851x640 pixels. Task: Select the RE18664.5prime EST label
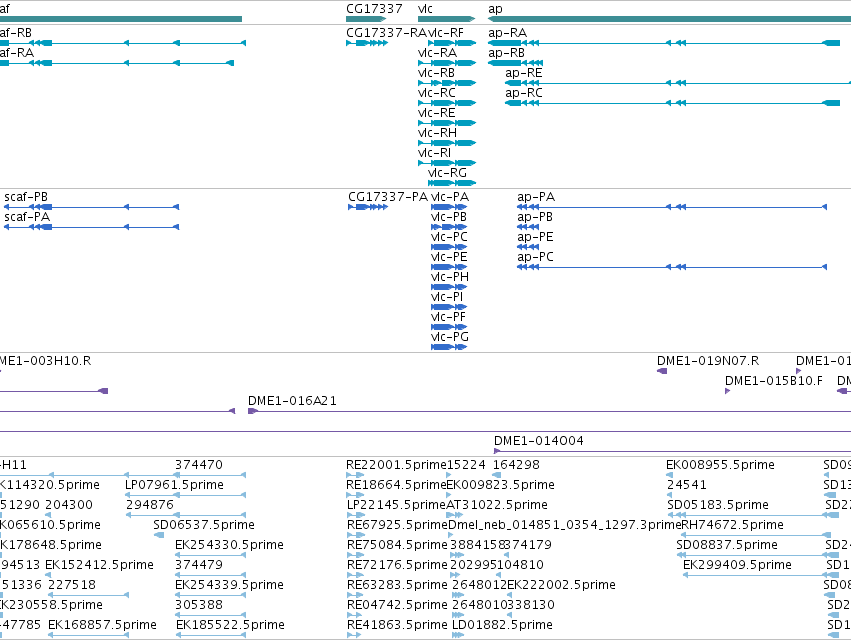pyautogui.click(x=396, y=485)
